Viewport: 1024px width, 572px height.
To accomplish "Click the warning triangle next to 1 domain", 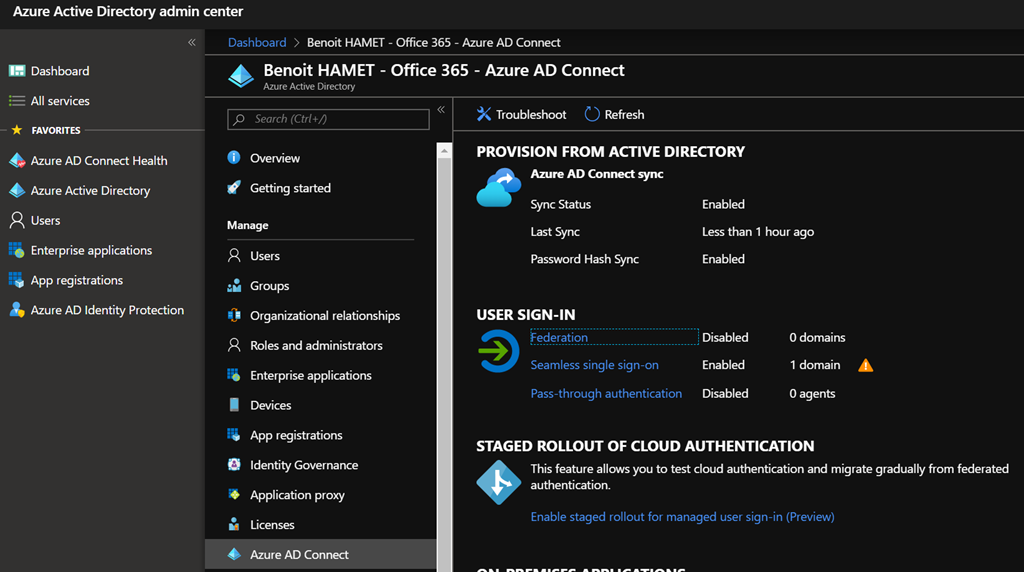I will (x=866, y=366).
